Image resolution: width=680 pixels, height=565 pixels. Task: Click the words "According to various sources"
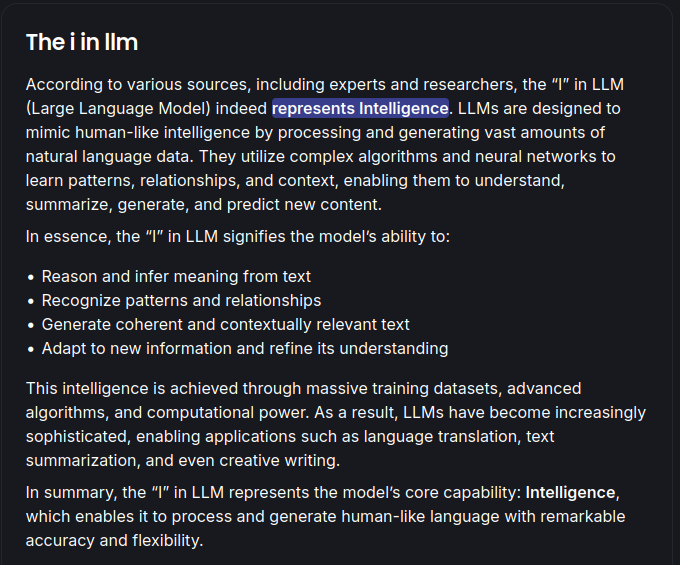click(x=130, y=84)
